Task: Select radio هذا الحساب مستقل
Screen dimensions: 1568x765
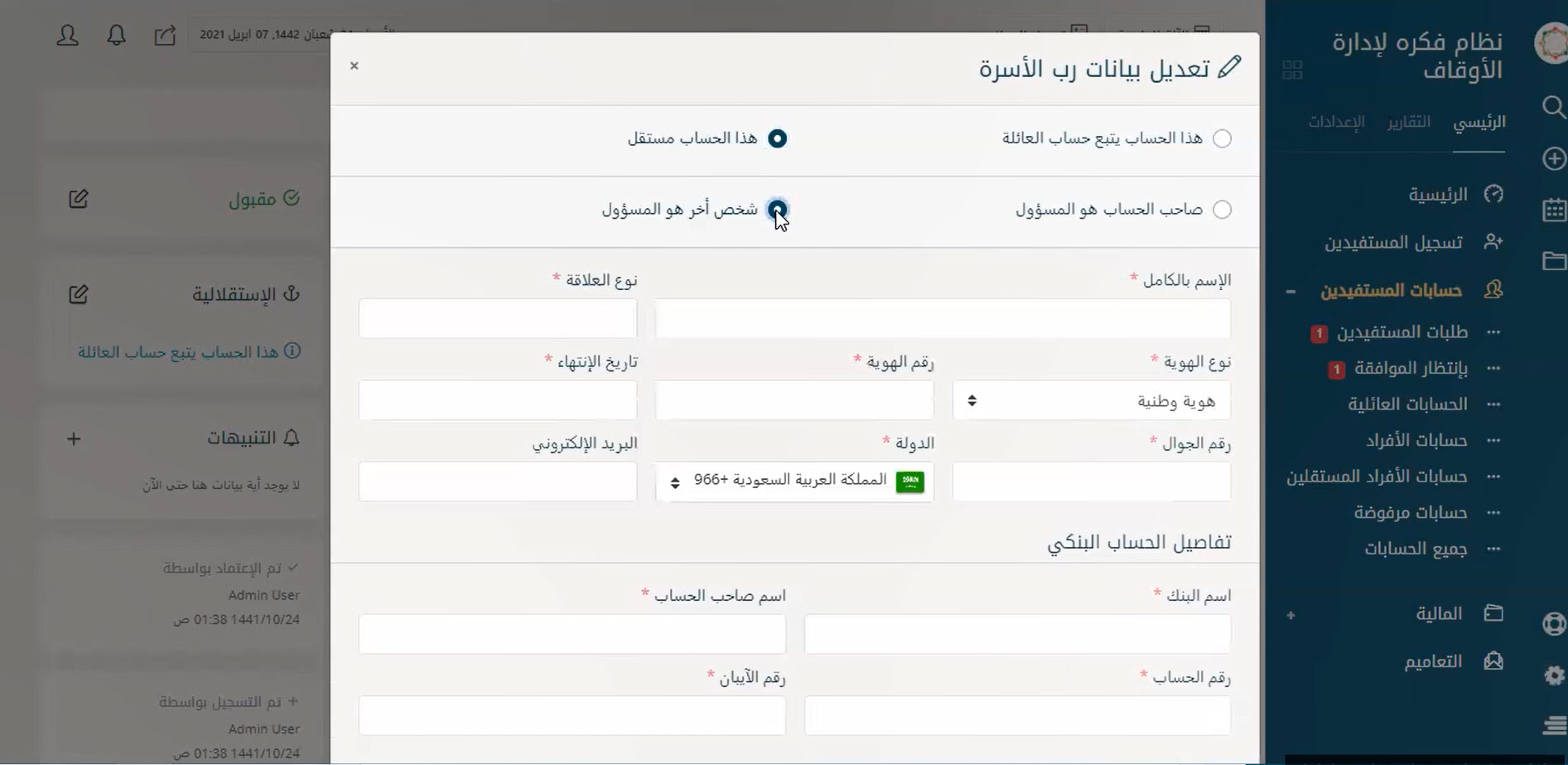Action: pos(777,138)
